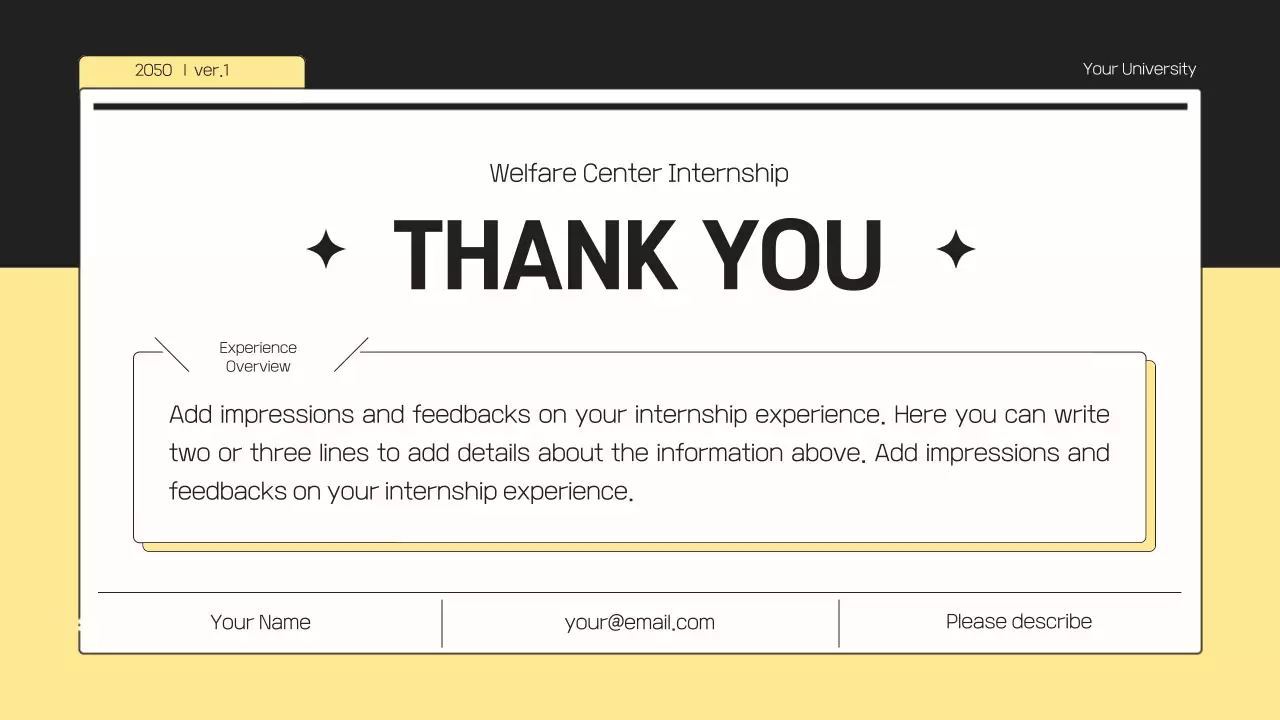Click the horizontal line above the contact row

[x=640, y=593]
